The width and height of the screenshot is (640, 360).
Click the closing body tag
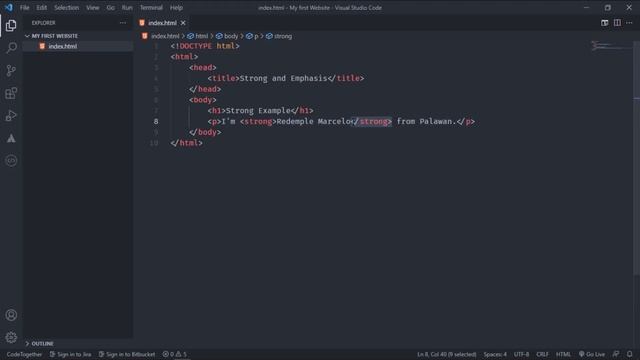205,132
